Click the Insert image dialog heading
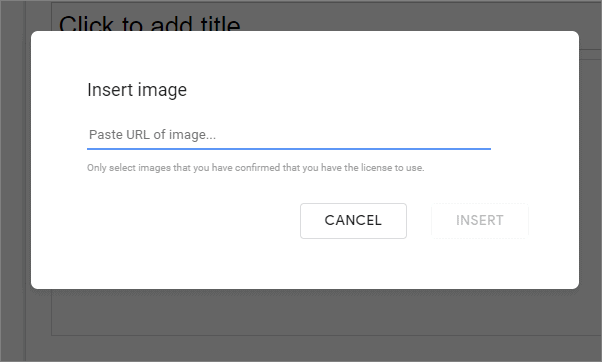602x362 pixels. click(x=137, y=90)
